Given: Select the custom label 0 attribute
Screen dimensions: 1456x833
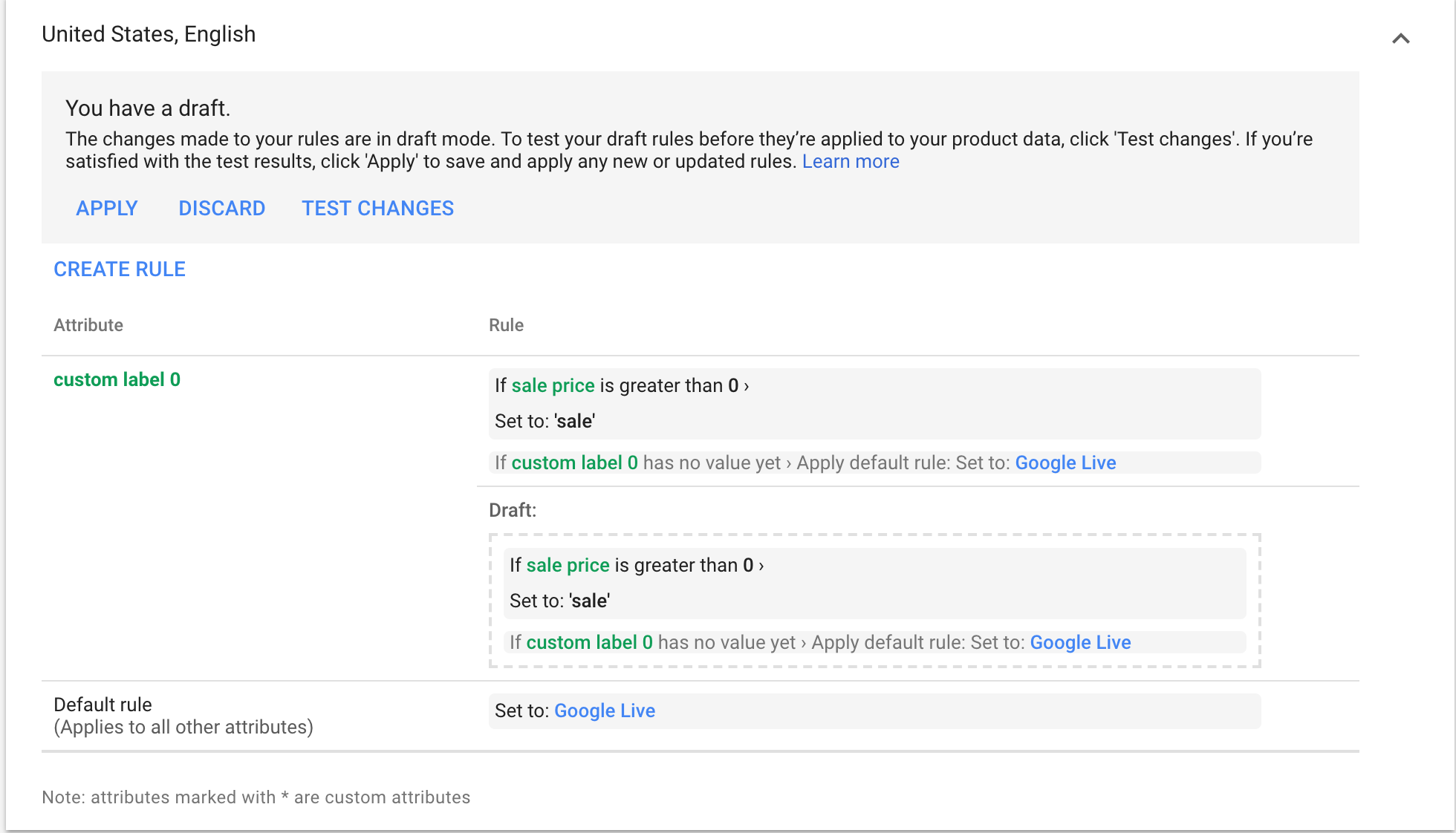Looking at the screenshot, I should coord(117,380).
